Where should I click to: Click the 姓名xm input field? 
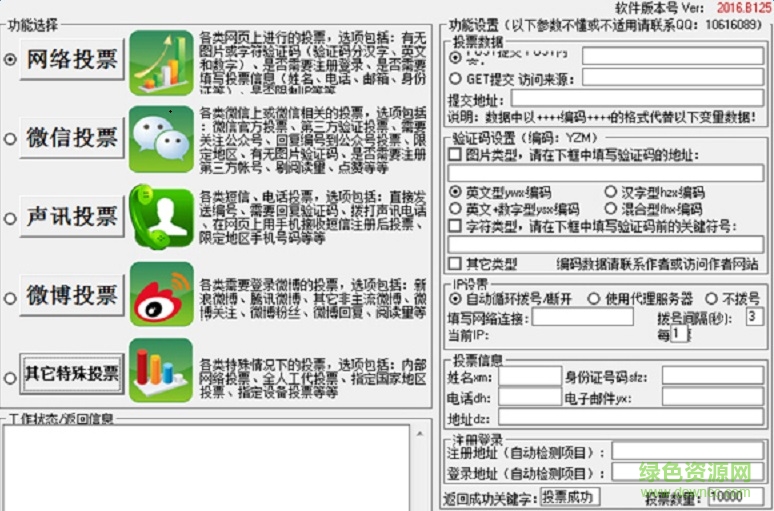(x=530, y=376)
